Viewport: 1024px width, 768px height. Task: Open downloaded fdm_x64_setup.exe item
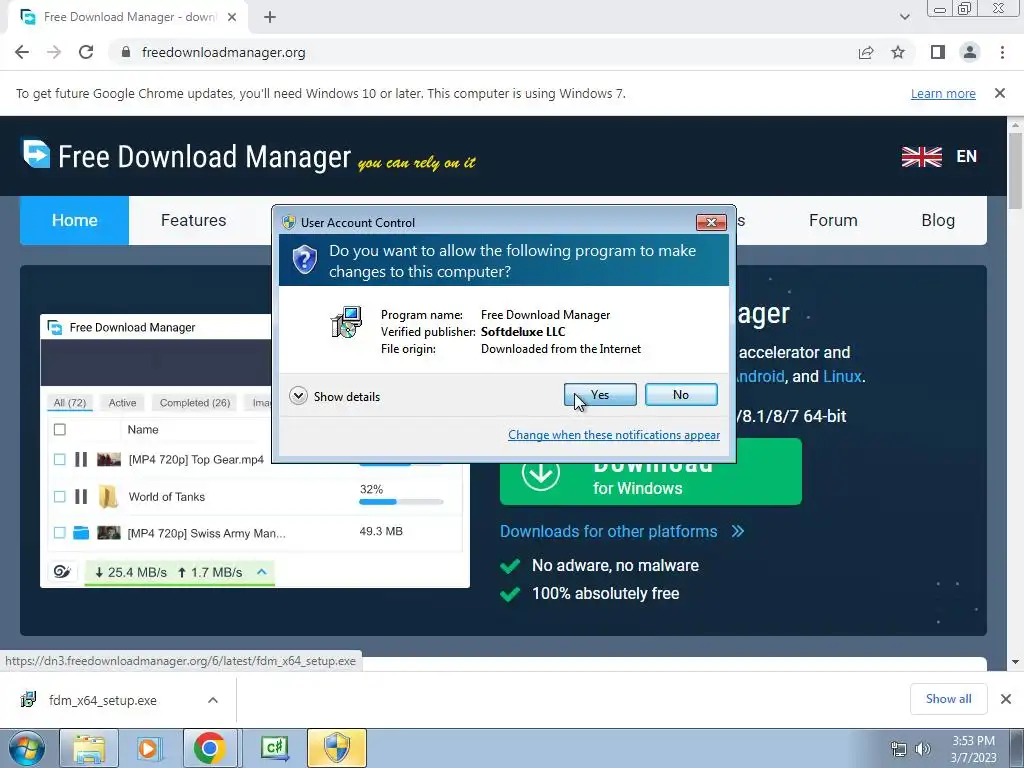103,700
